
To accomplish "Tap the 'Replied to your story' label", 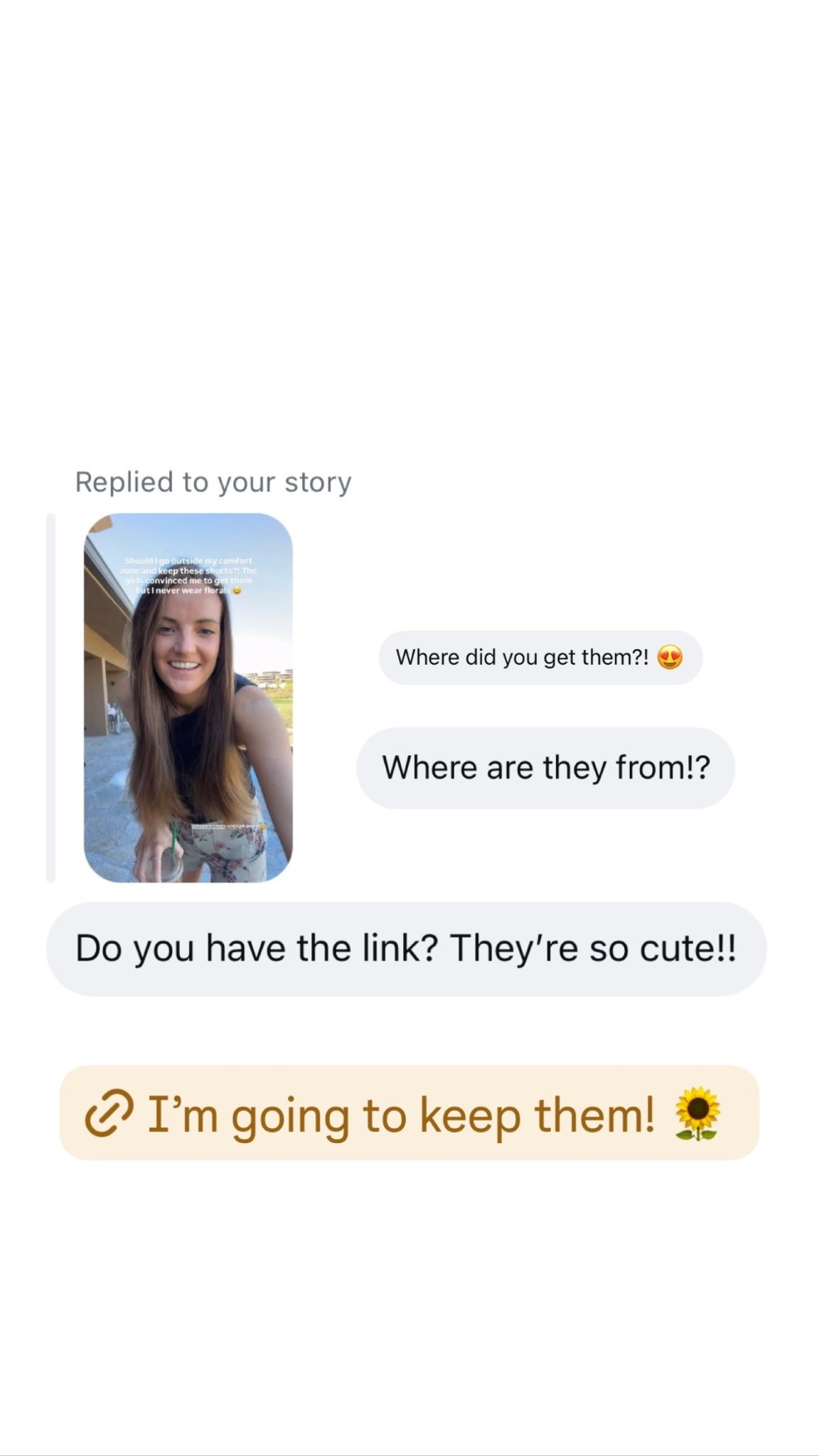I will tap(213, 482).
